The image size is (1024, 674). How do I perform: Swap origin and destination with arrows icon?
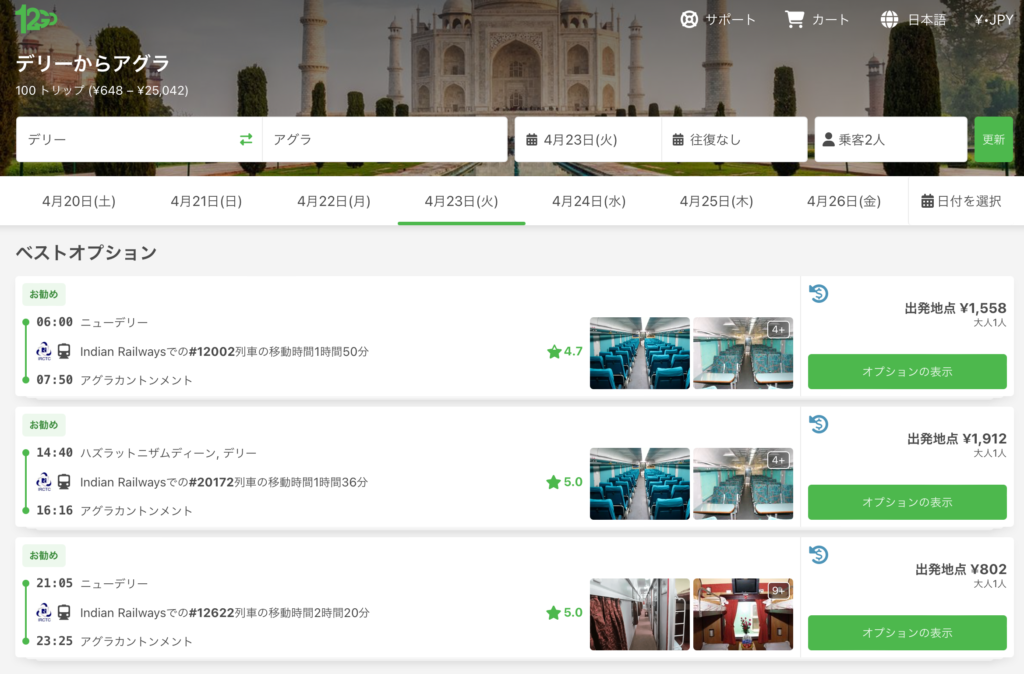246,140
